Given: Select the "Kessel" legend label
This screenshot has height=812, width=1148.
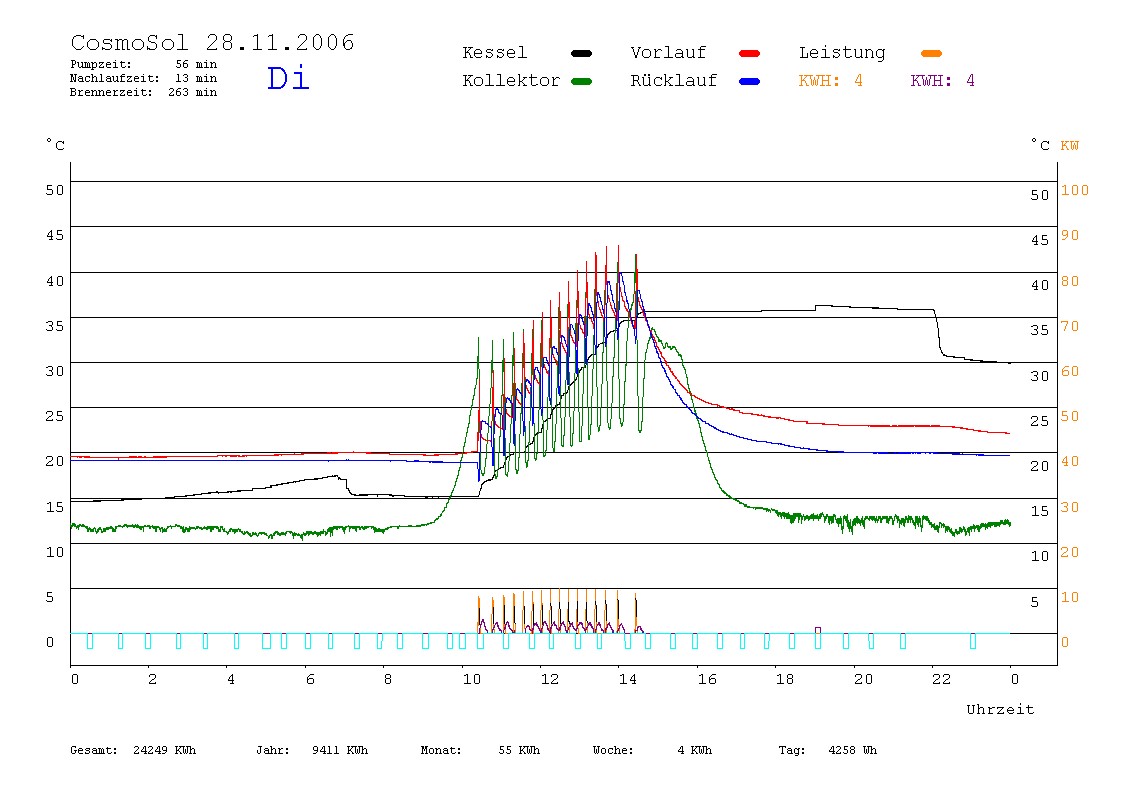Looking at the screenshot, I should coord(494,53).
